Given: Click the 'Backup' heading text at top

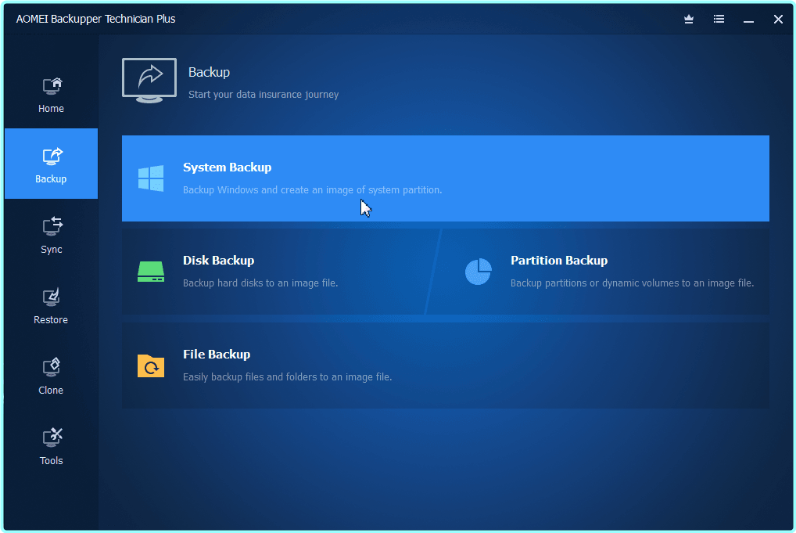Looking at the screenshot, I should tap(209, 73).
